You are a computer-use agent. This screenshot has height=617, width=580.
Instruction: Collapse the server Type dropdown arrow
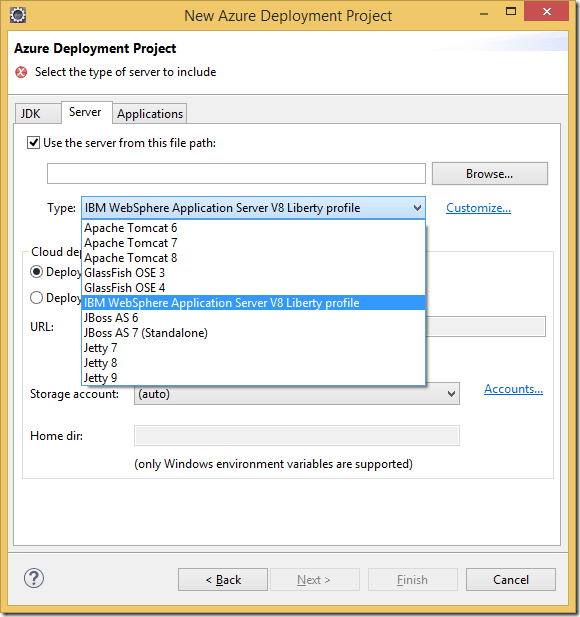pyautogui.click(x=417, y=208)
